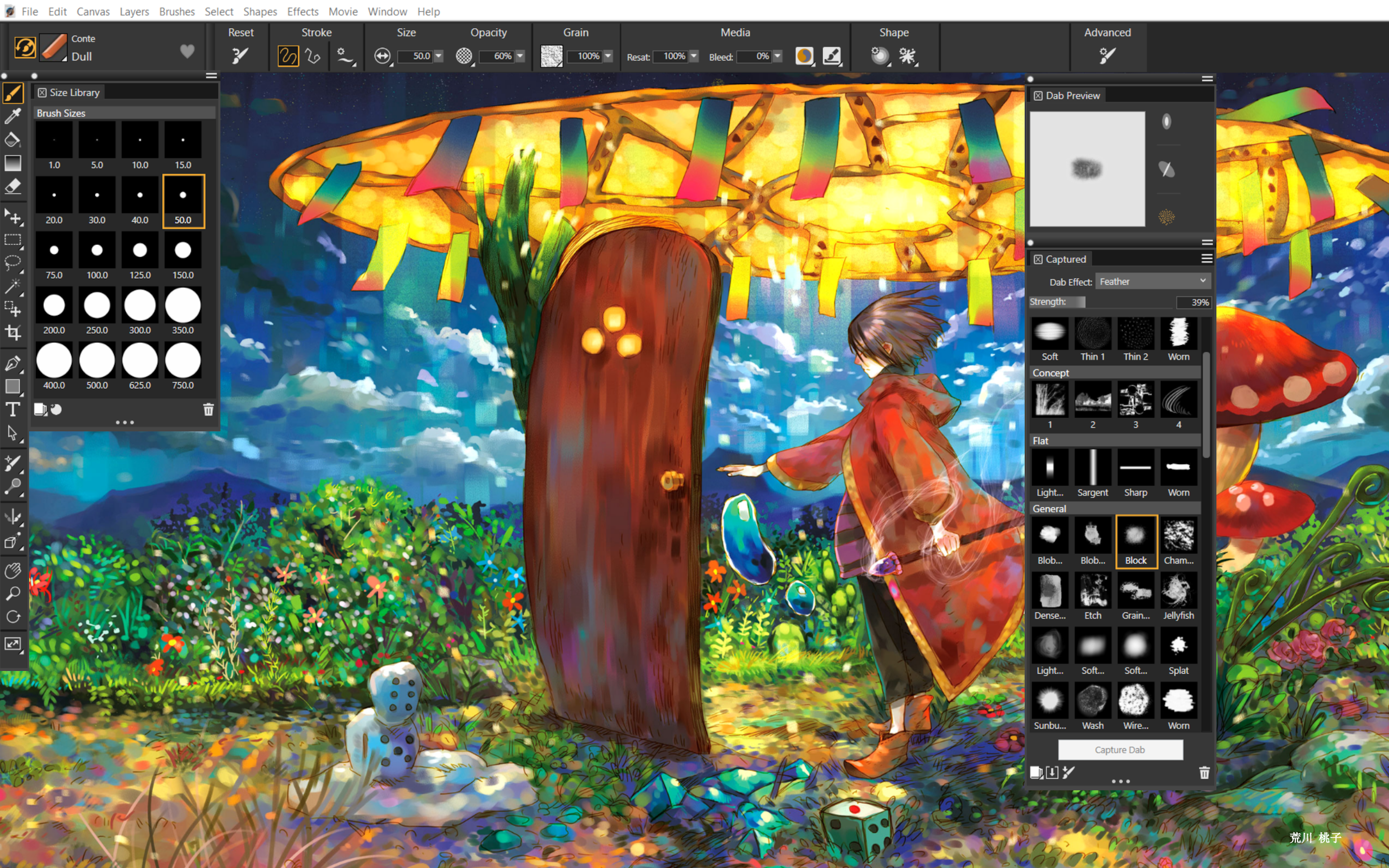Image resolution: width=1389 pixels, height=868 pixels.
Task: Toggle the Size Library checkbox
Action: click(x=42, y=92)
